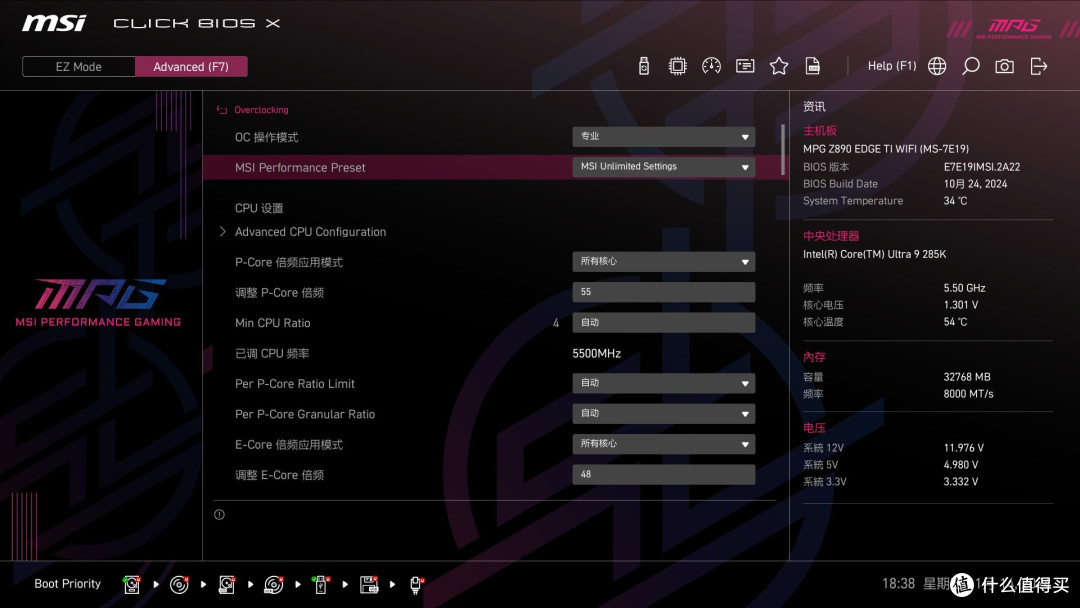Click the 18:38 clock in the bottom bar
This screenshot has height=608, width=1080.
(x=898, y=584)
